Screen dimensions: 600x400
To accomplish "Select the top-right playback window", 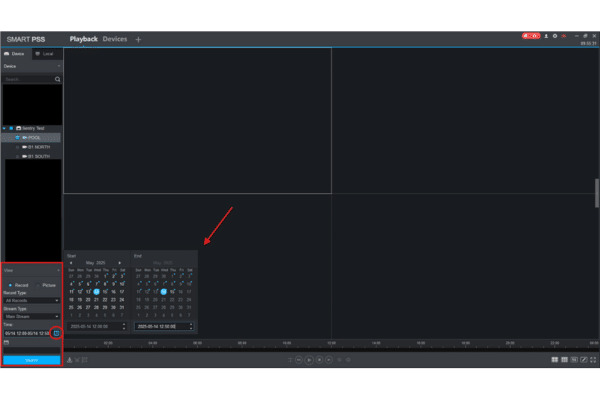I will 463,121.
